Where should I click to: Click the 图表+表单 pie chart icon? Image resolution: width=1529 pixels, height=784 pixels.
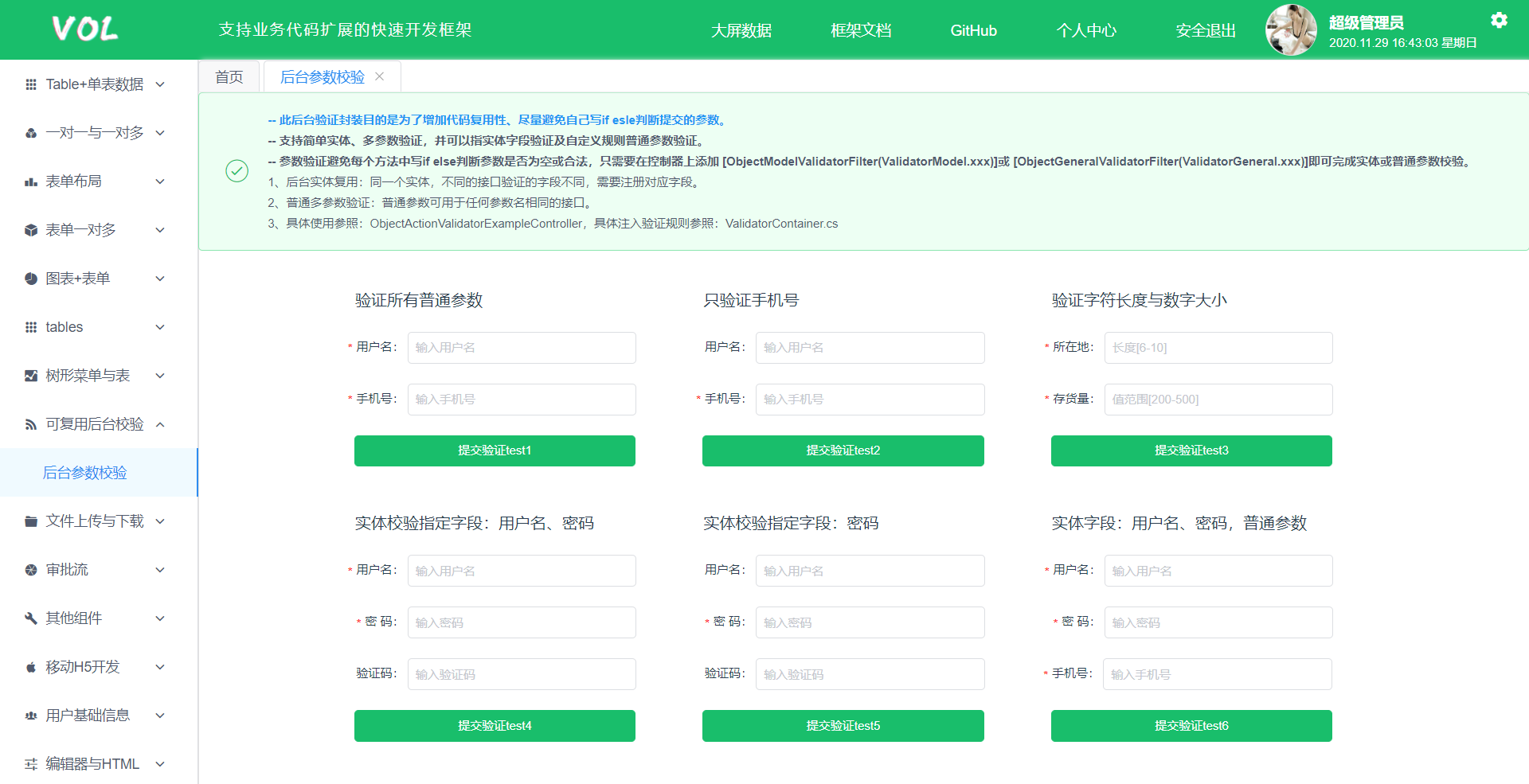31,279
